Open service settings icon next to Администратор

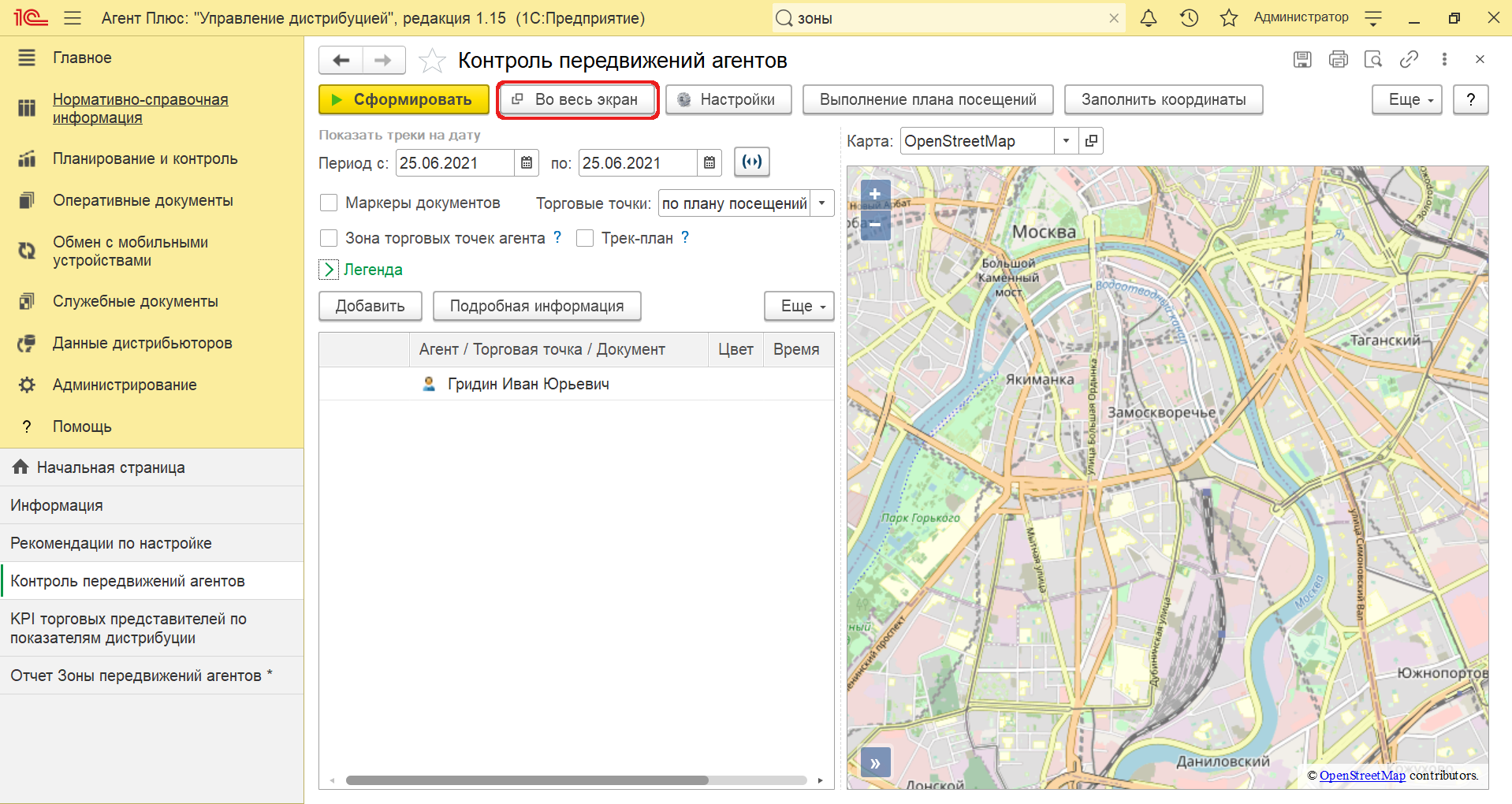(1373, 17)
